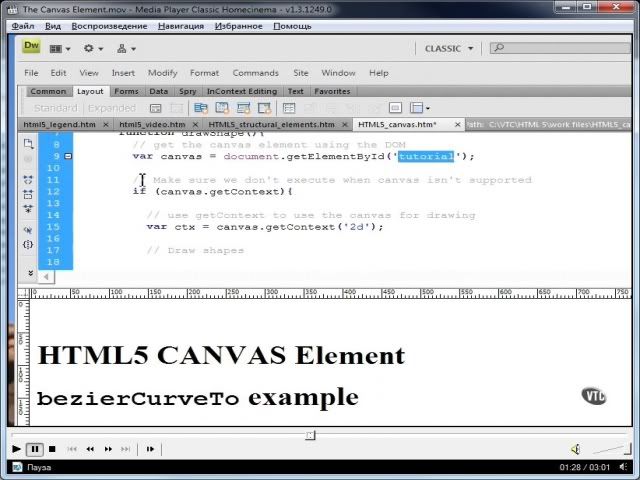Switch to the Data insert tab
640x480 pixels.
[158, 91]
